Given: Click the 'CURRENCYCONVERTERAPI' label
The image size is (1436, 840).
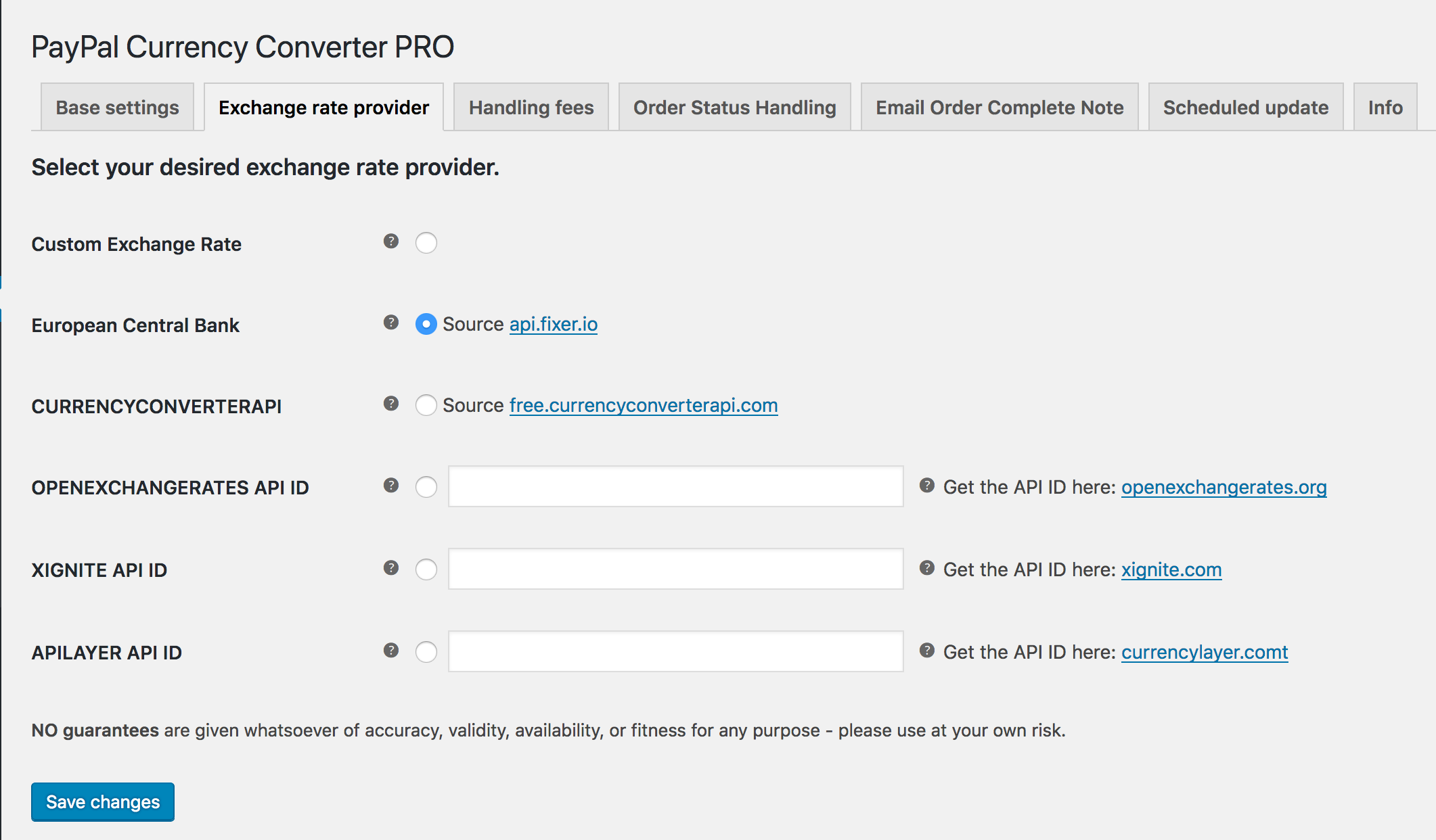Looking at the screenshot, I should pos(156,406).
